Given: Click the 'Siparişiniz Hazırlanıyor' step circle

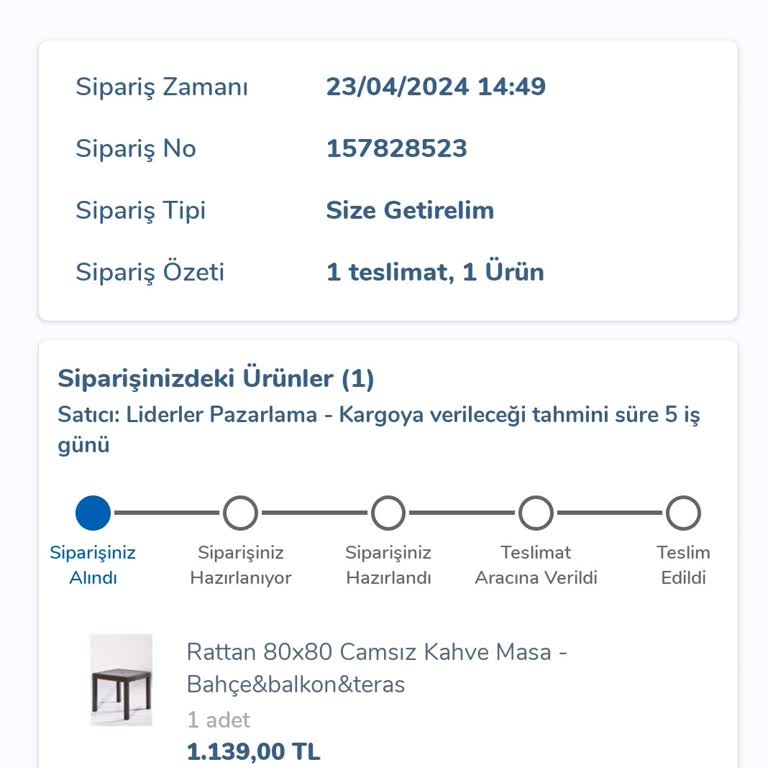Looking at the screenshot, I should tap(240, 513).
